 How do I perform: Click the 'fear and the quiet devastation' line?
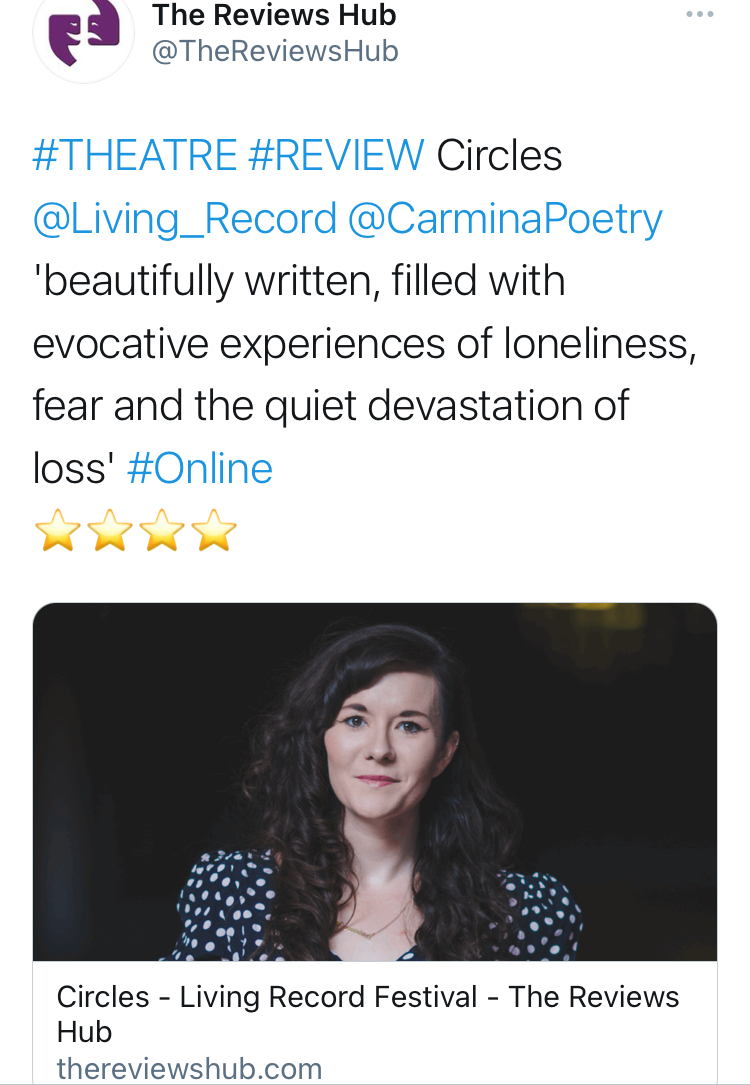(x=331, y=406)
